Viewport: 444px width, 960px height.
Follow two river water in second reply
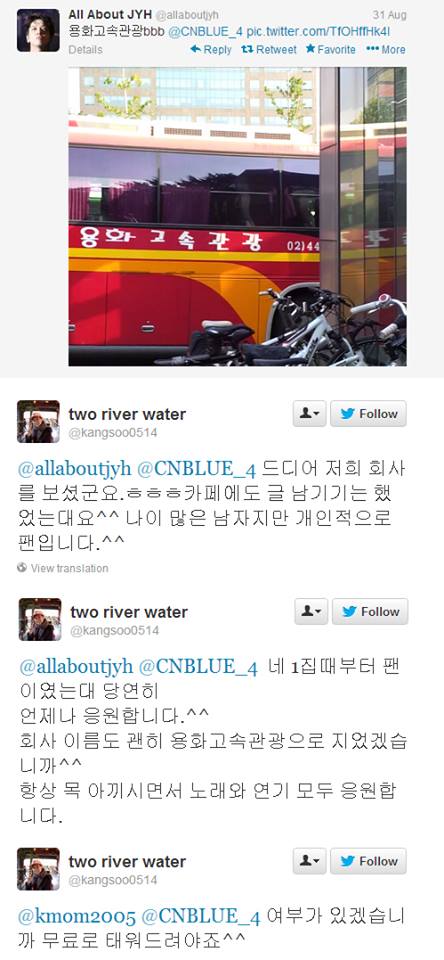pyautogui.click(x=370, y=612)
